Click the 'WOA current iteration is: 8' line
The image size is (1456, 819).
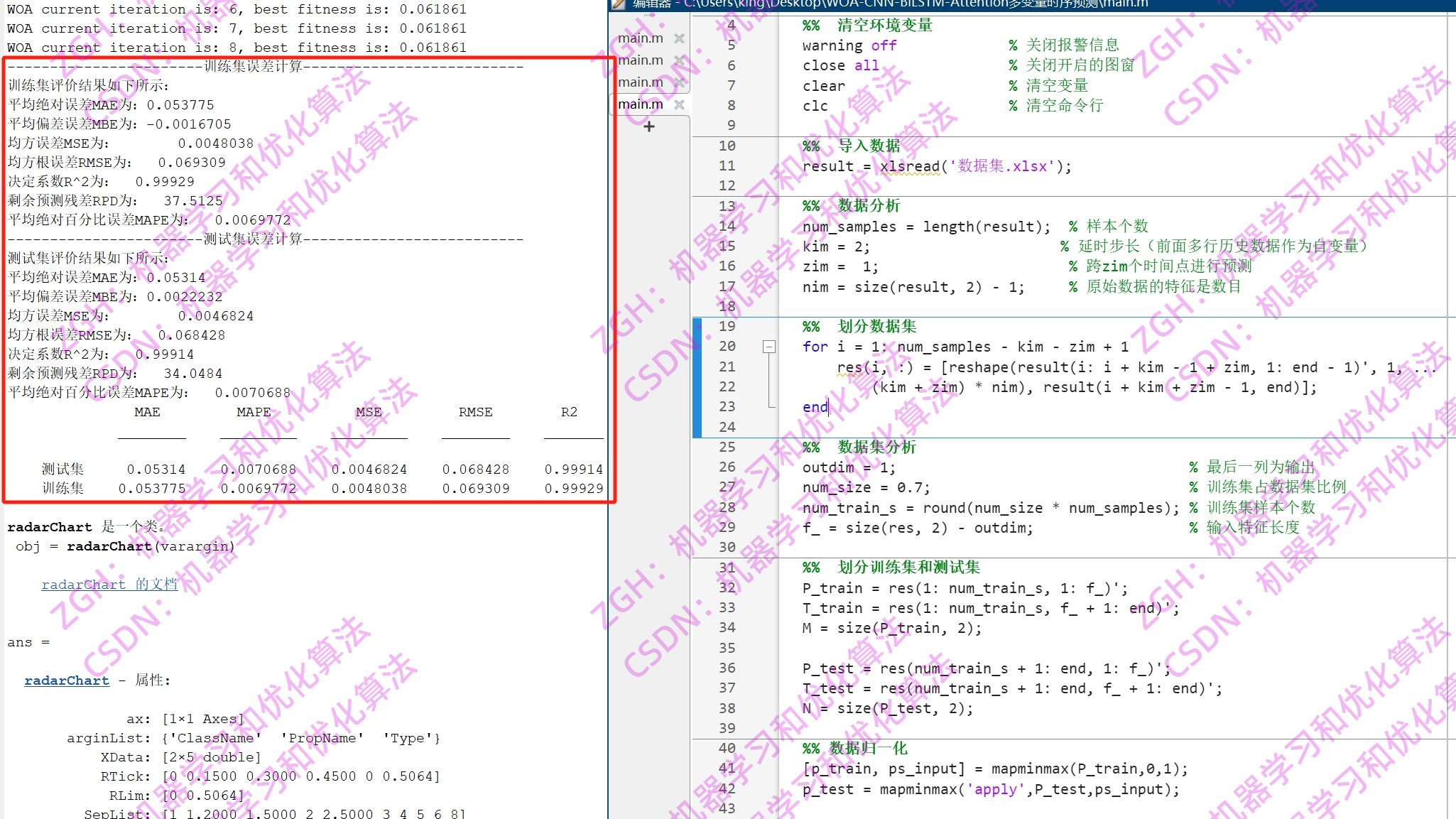pyautogui.click(x=237, y=48)
